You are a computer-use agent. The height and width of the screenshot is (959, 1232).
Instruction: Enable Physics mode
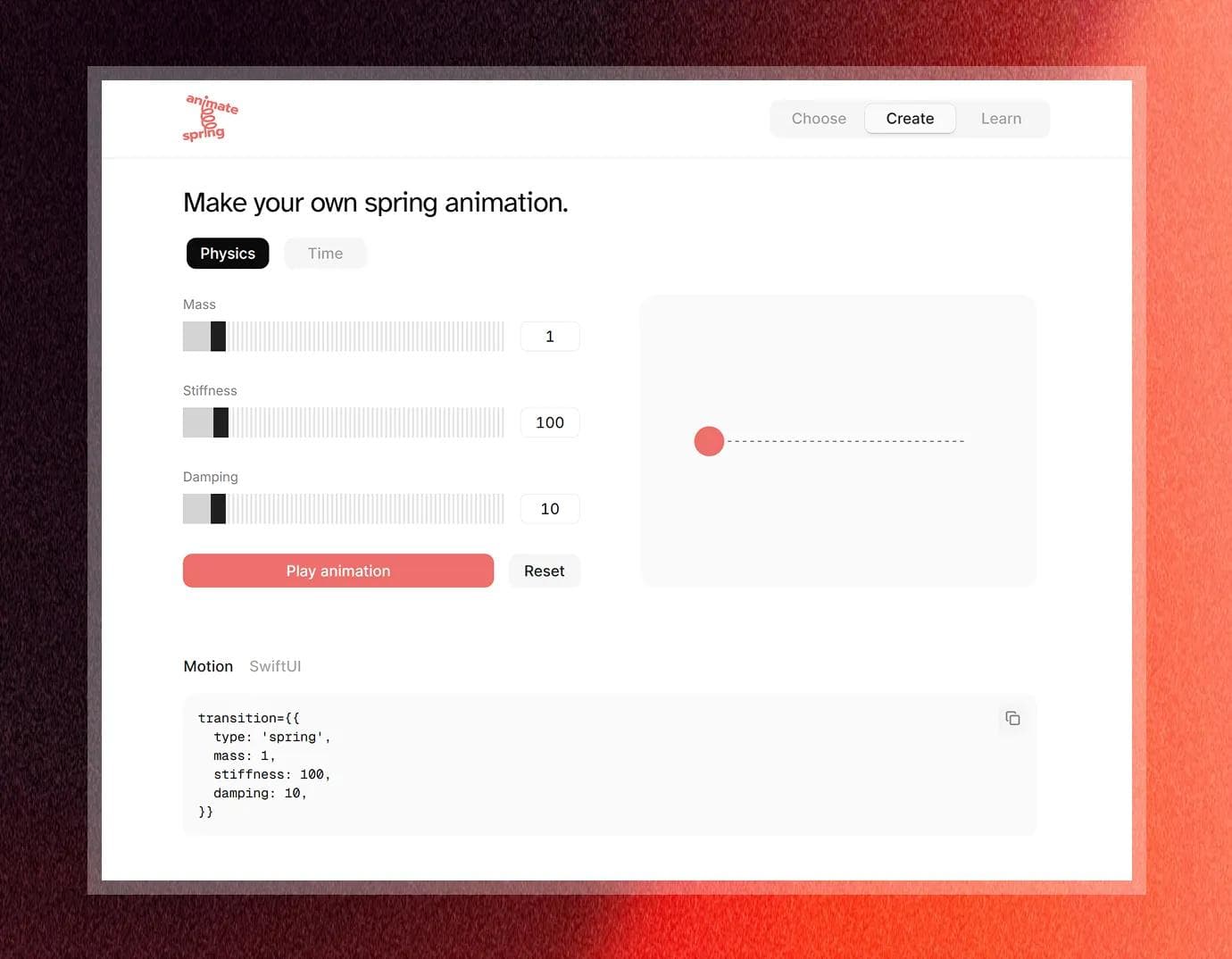(x=228, y=254)
